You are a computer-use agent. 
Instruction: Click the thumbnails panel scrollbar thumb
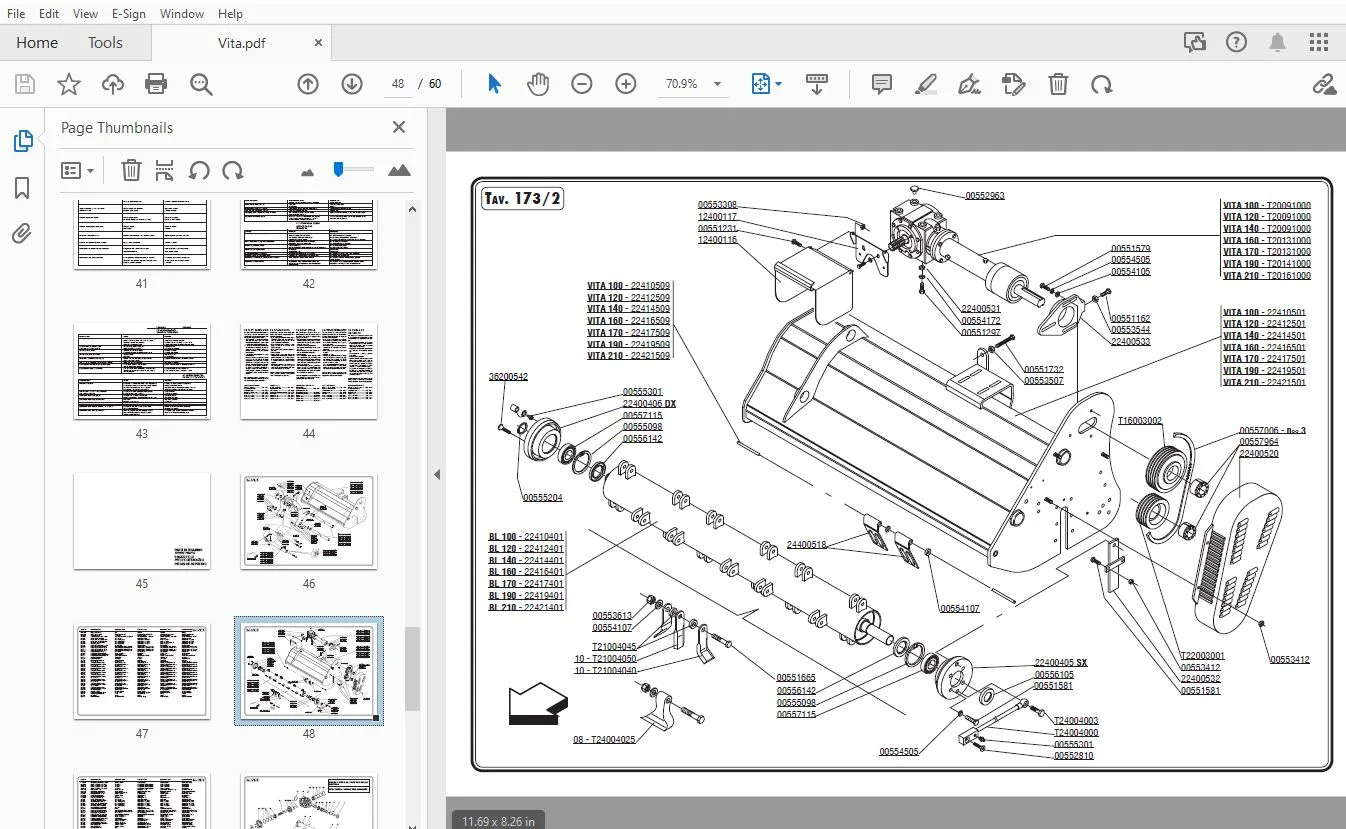pyautogui.click(x=411, y=668)
